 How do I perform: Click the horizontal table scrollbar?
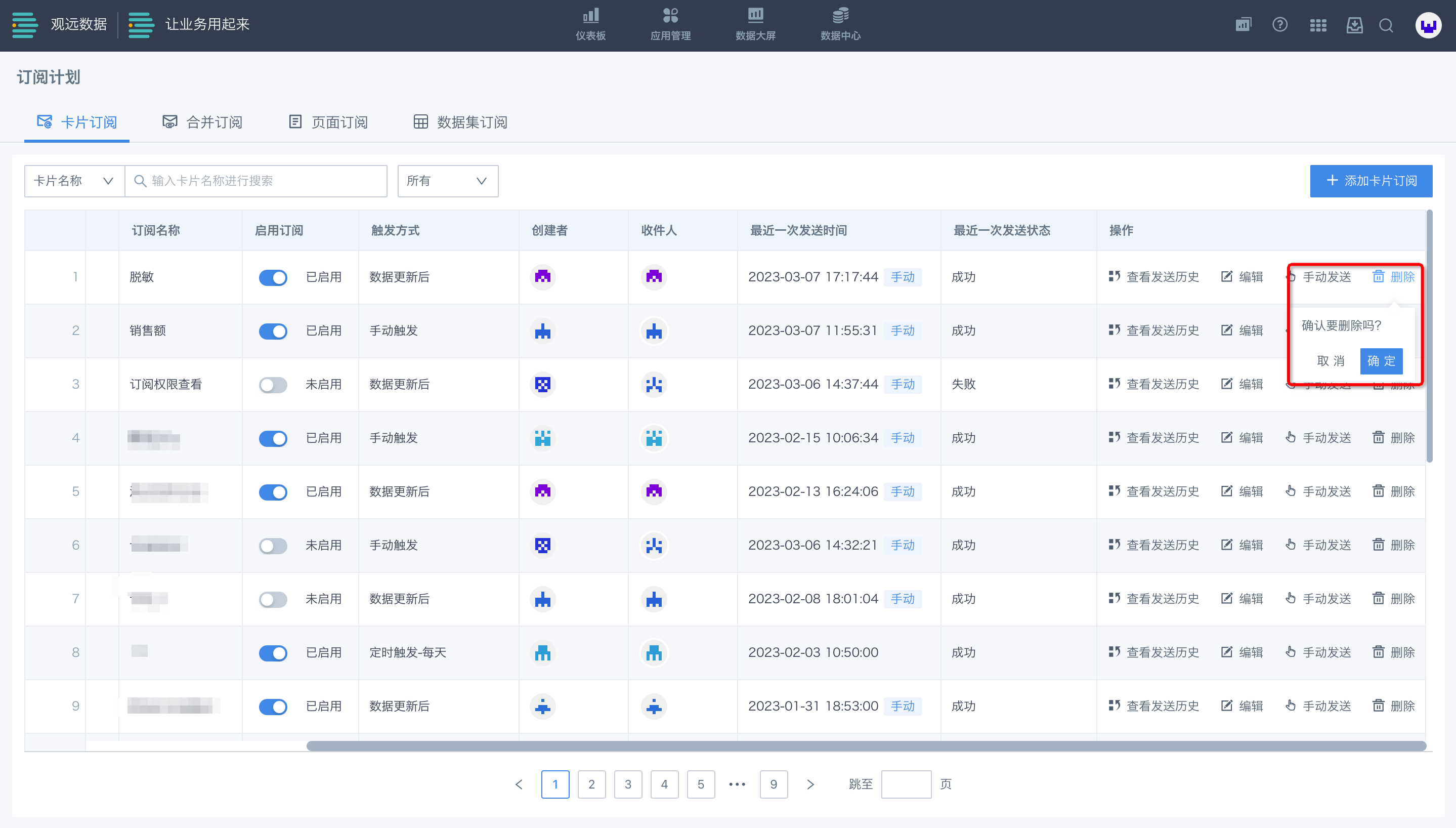point(866,745)
